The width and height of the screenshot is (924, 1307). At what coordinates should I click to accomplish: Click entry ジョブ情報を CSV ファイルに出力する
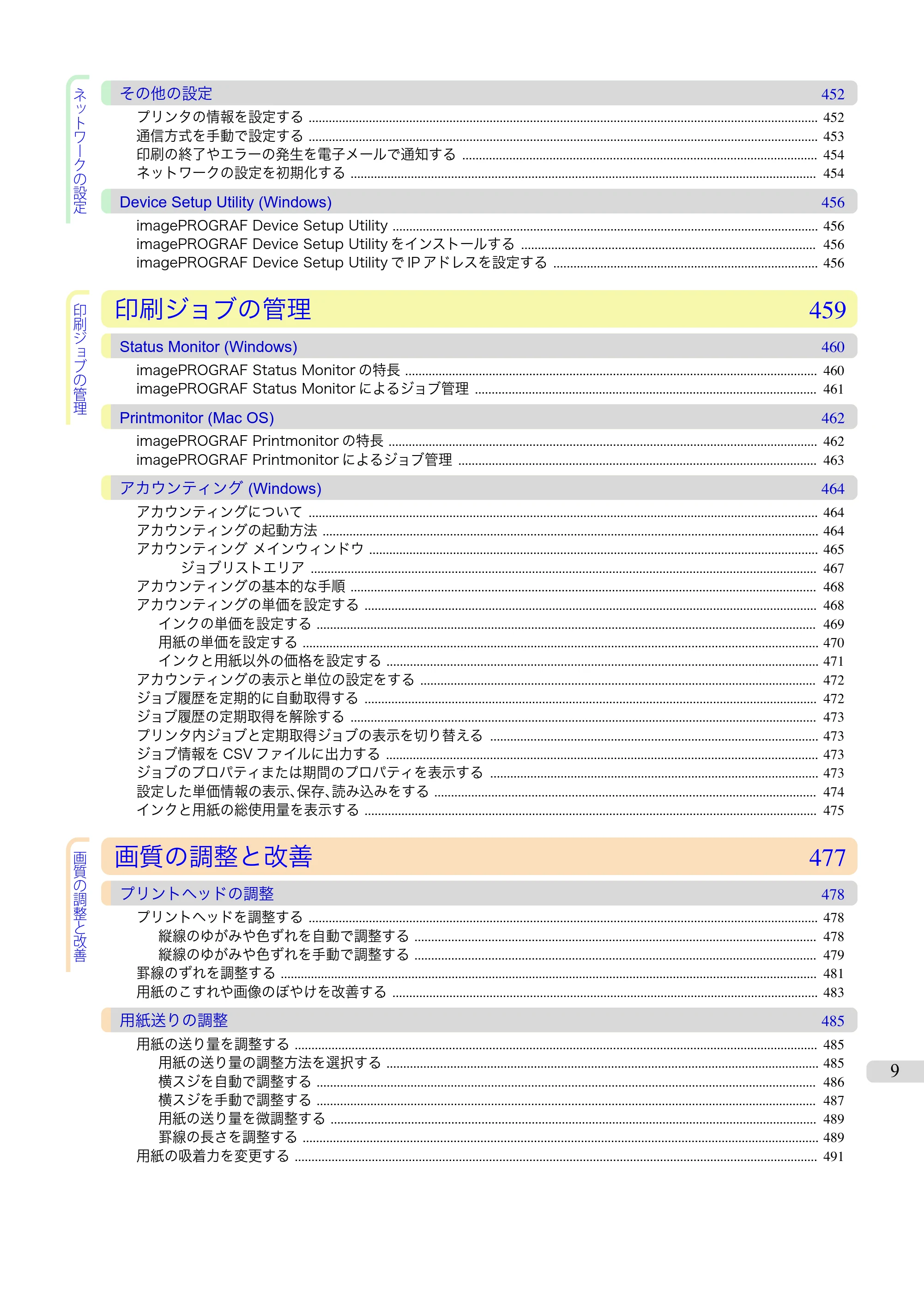[490, 754]
